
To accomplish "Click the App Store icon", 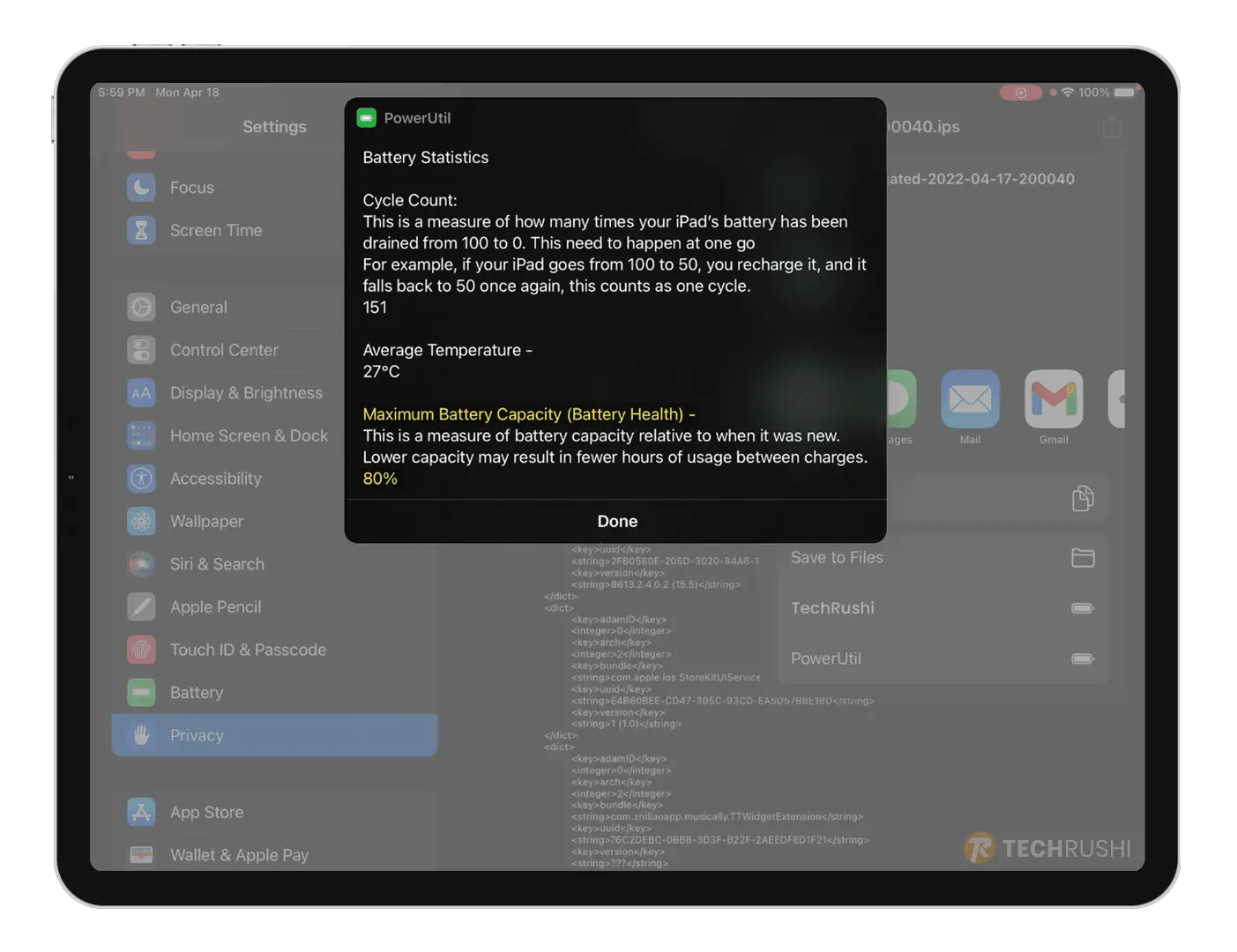I will (141, 812).
